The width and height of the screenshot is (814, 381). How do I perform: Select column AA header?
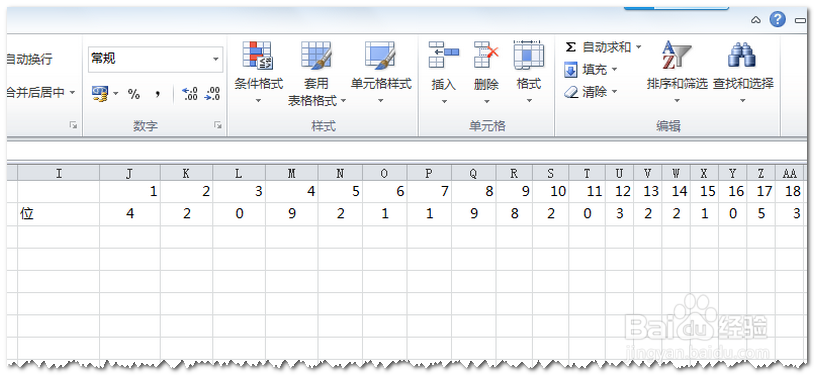click(789, 173)
